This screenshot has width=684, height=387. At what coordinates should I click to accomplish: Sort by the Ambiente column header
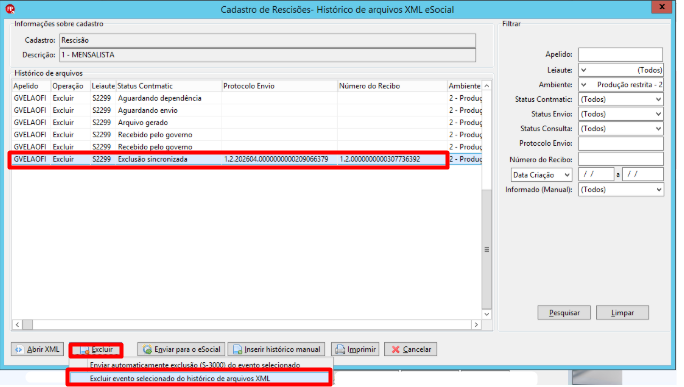(x=464, y=86)
